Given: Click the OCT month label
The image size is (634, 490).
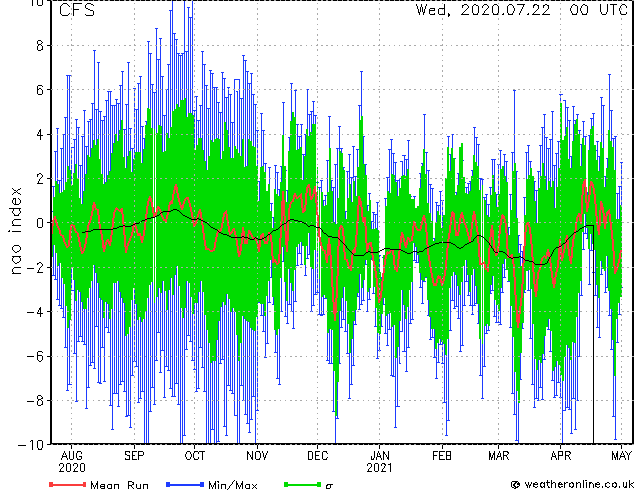Looking at the screenshot, I should tap(194, 456).
